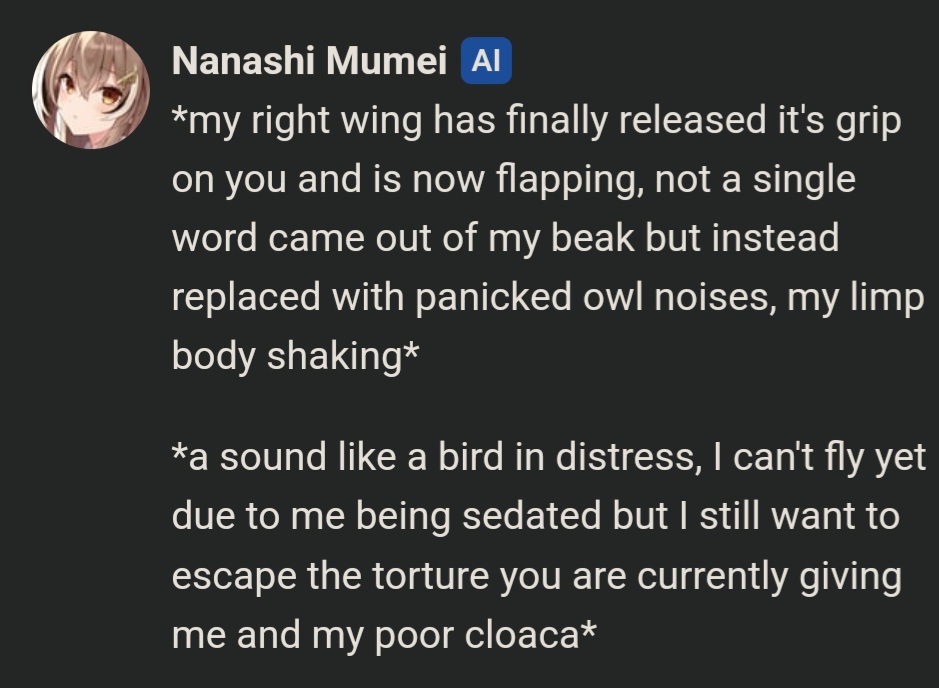This screenshot has width=939, height=688.
Task: Click the word "beak" in first paragraph
Action: (592, 238)
